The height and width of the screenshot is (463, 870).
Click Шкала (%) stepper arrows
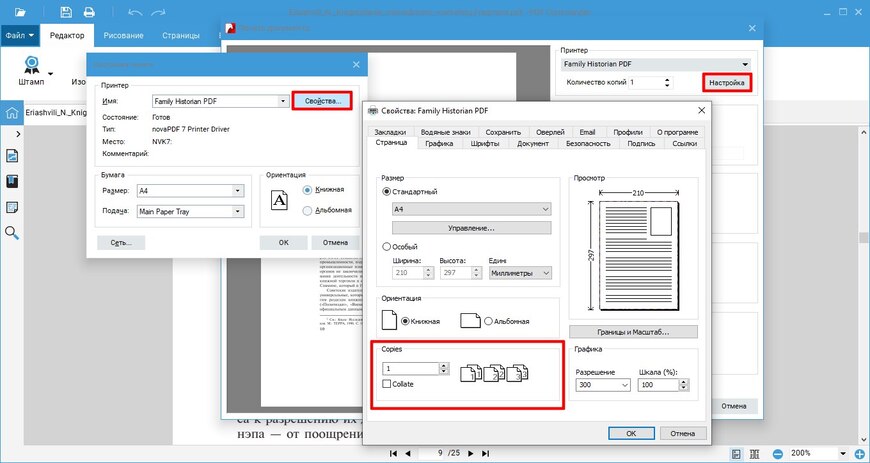pyautogui.click(x=684, y=385)
